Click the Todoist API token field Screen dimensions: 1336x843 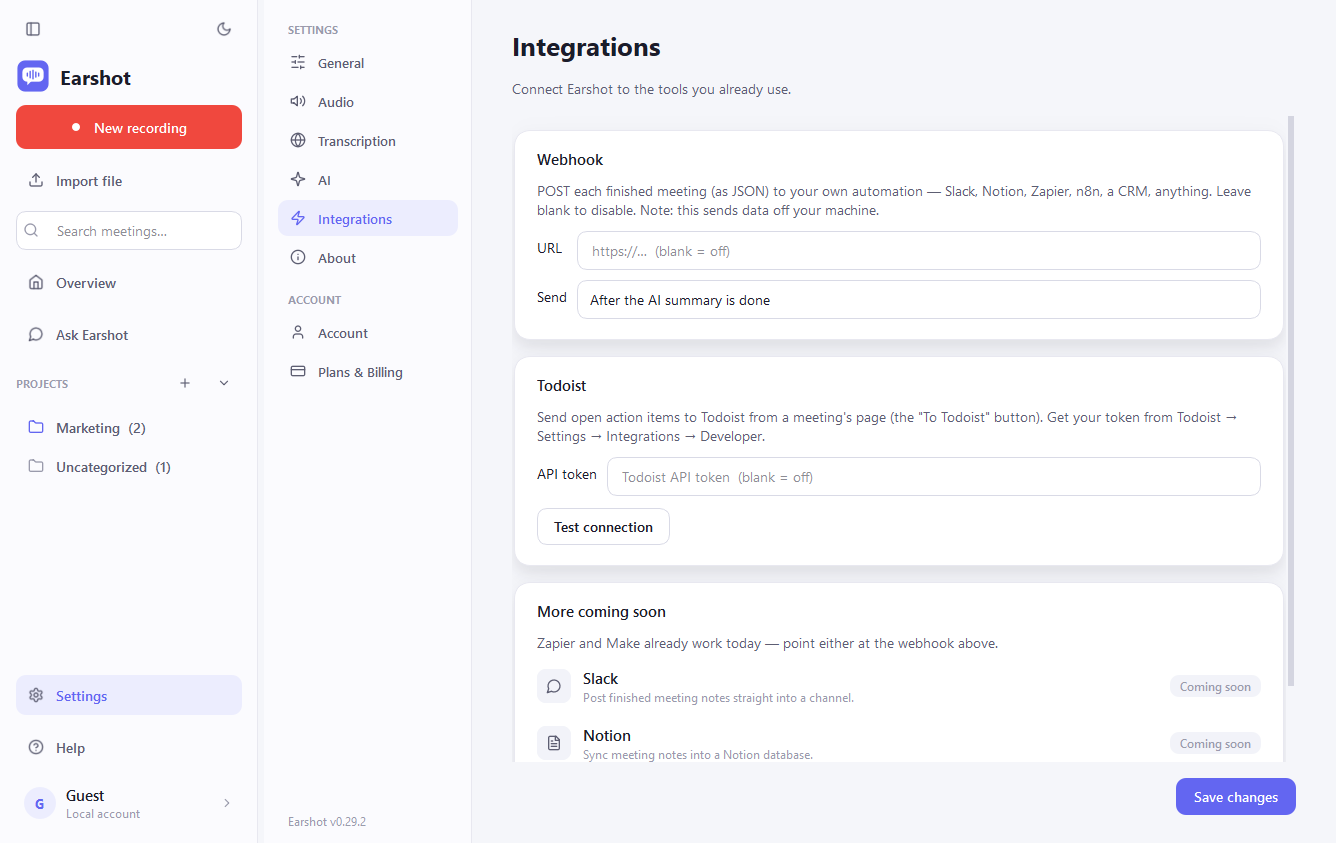[x=934, y=477]
